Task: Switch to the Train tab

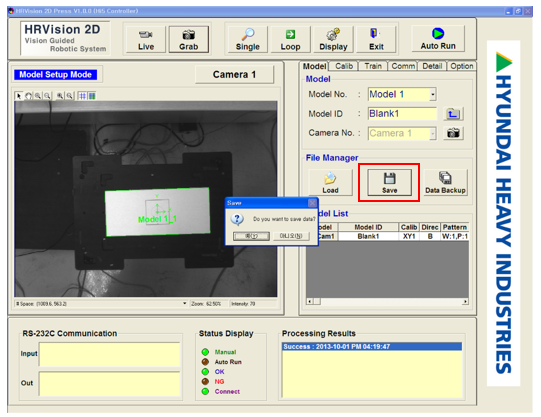Action: tap(373, 66)
